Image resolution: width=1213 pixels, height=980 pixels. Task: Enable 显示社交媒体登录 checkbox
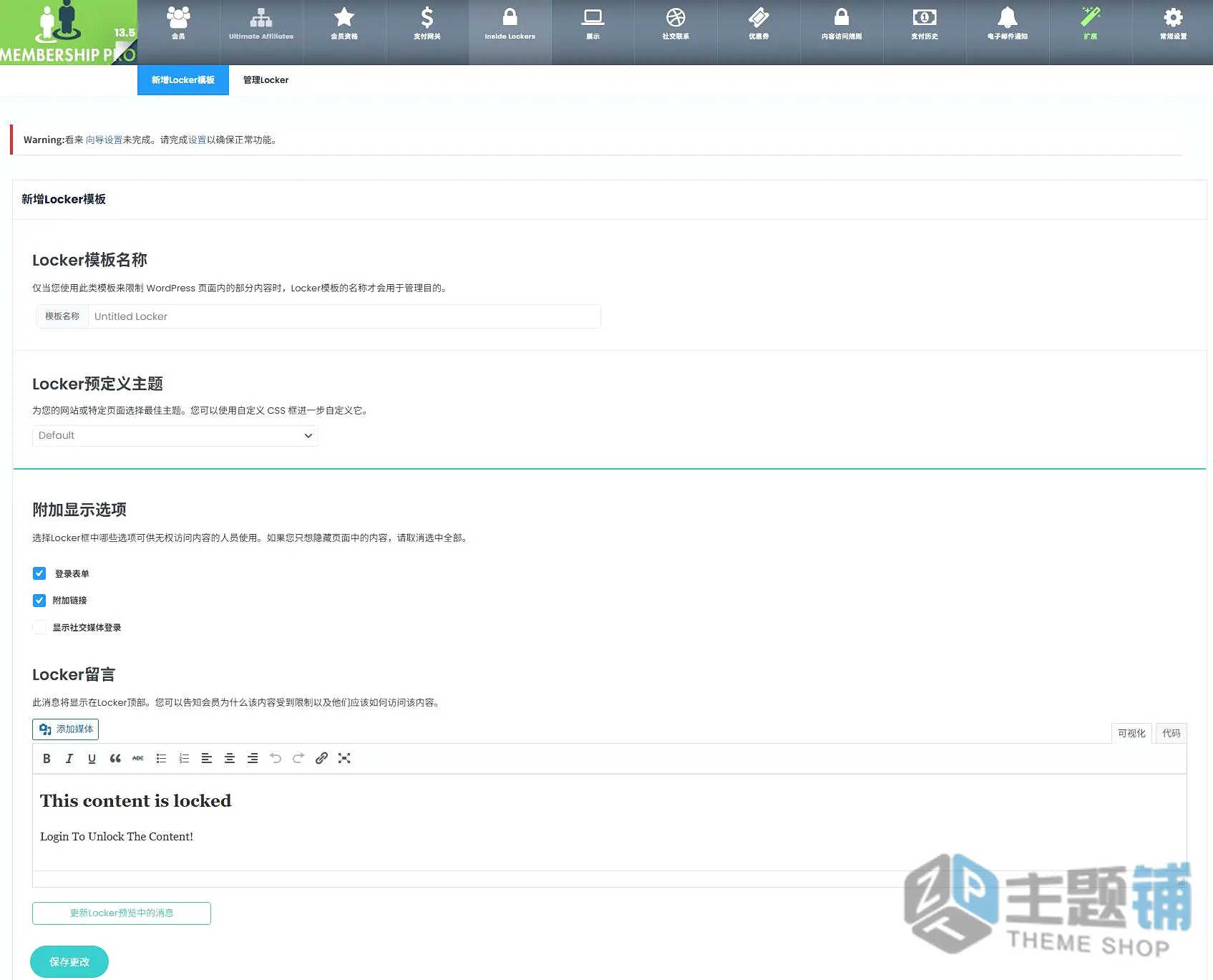[x=39, y=627]
